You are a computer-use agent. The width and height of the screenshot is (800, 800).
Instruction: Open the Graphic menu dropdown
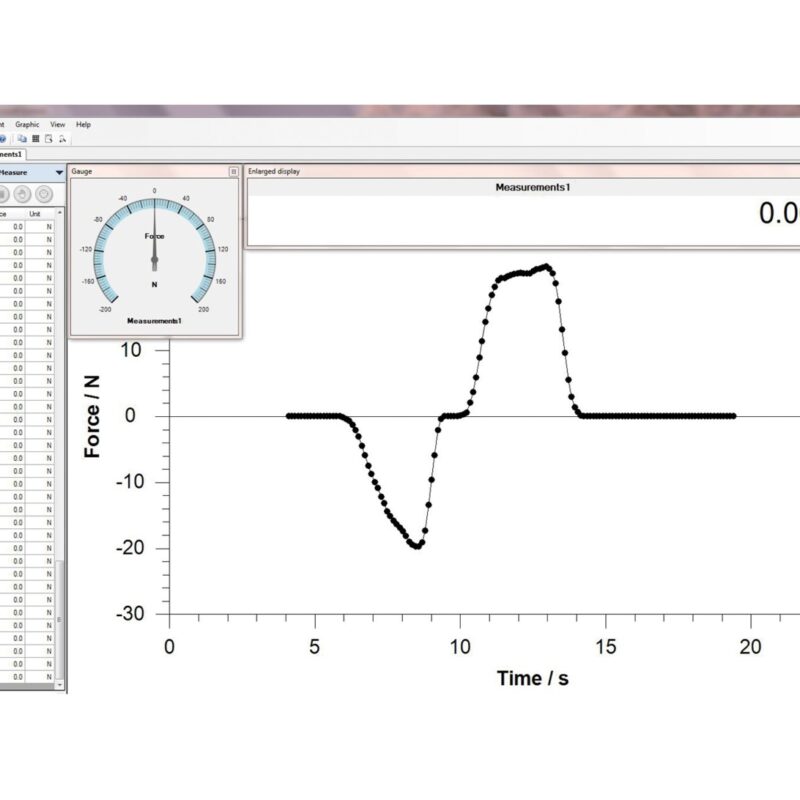(28, 124)
